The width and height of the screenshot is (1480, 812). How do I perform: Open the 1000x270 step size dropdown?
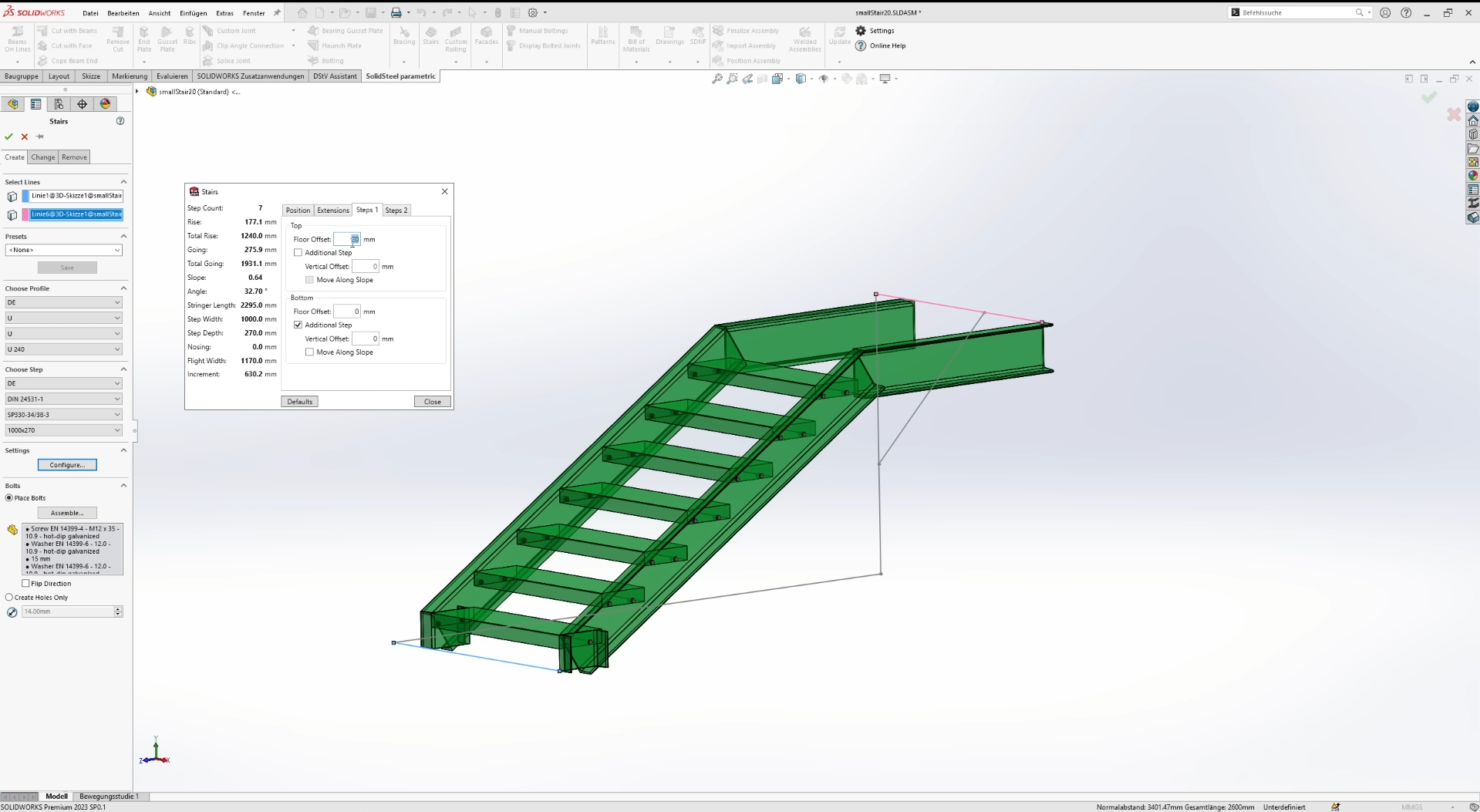pos(64,430)
